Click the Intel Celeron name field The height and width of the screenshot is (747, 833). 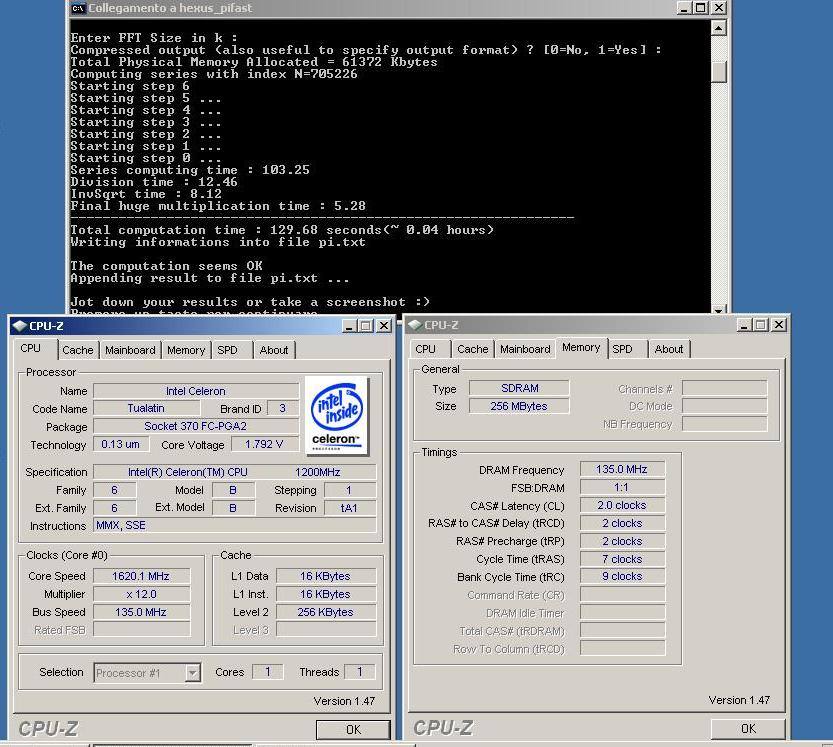coord(196,391)
